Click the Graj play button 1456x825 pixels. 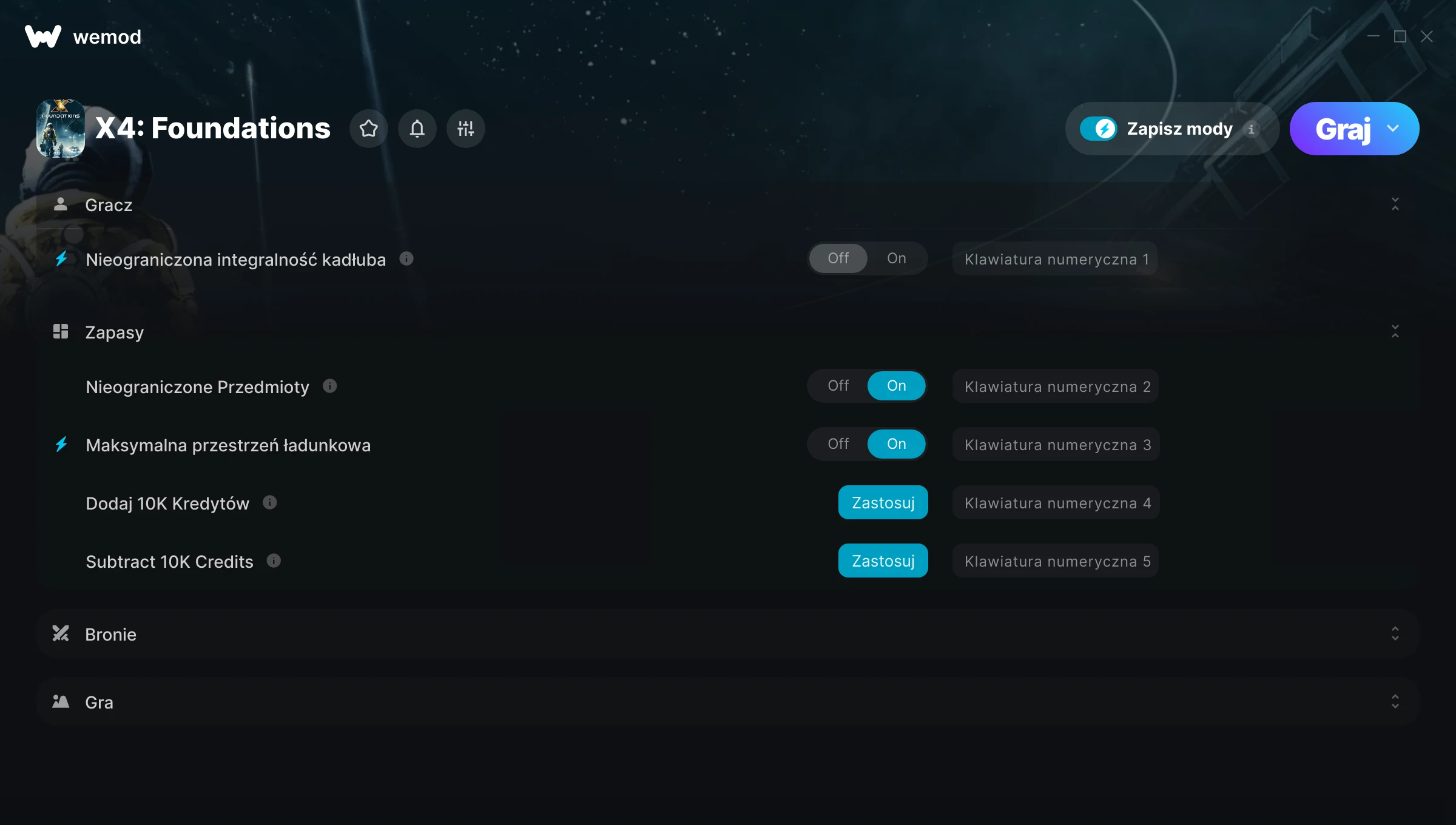pyautogui.click(x=1343, y=129)
